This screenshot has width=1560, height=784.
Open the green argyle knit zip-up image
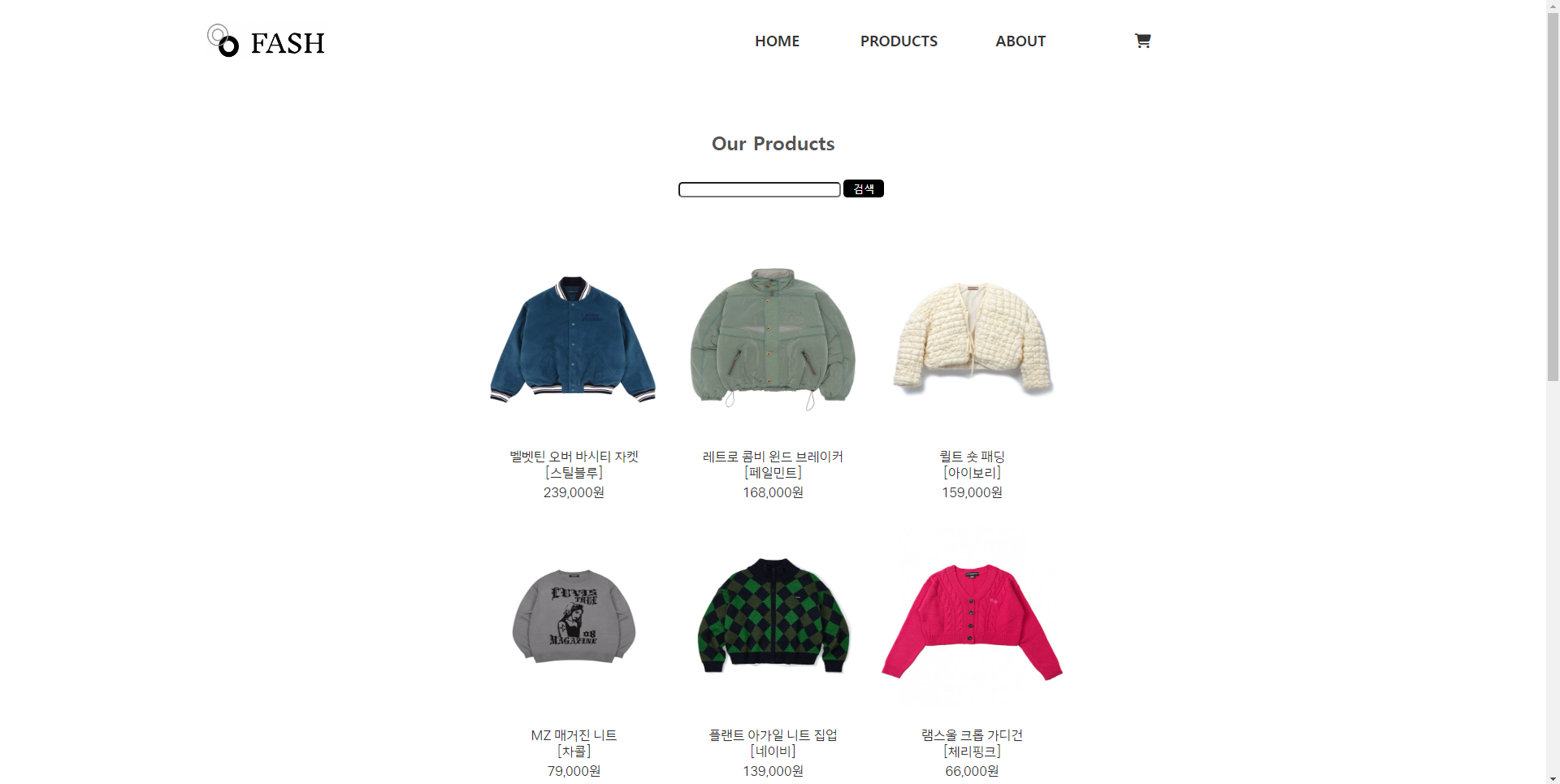[x=773, y=616]
